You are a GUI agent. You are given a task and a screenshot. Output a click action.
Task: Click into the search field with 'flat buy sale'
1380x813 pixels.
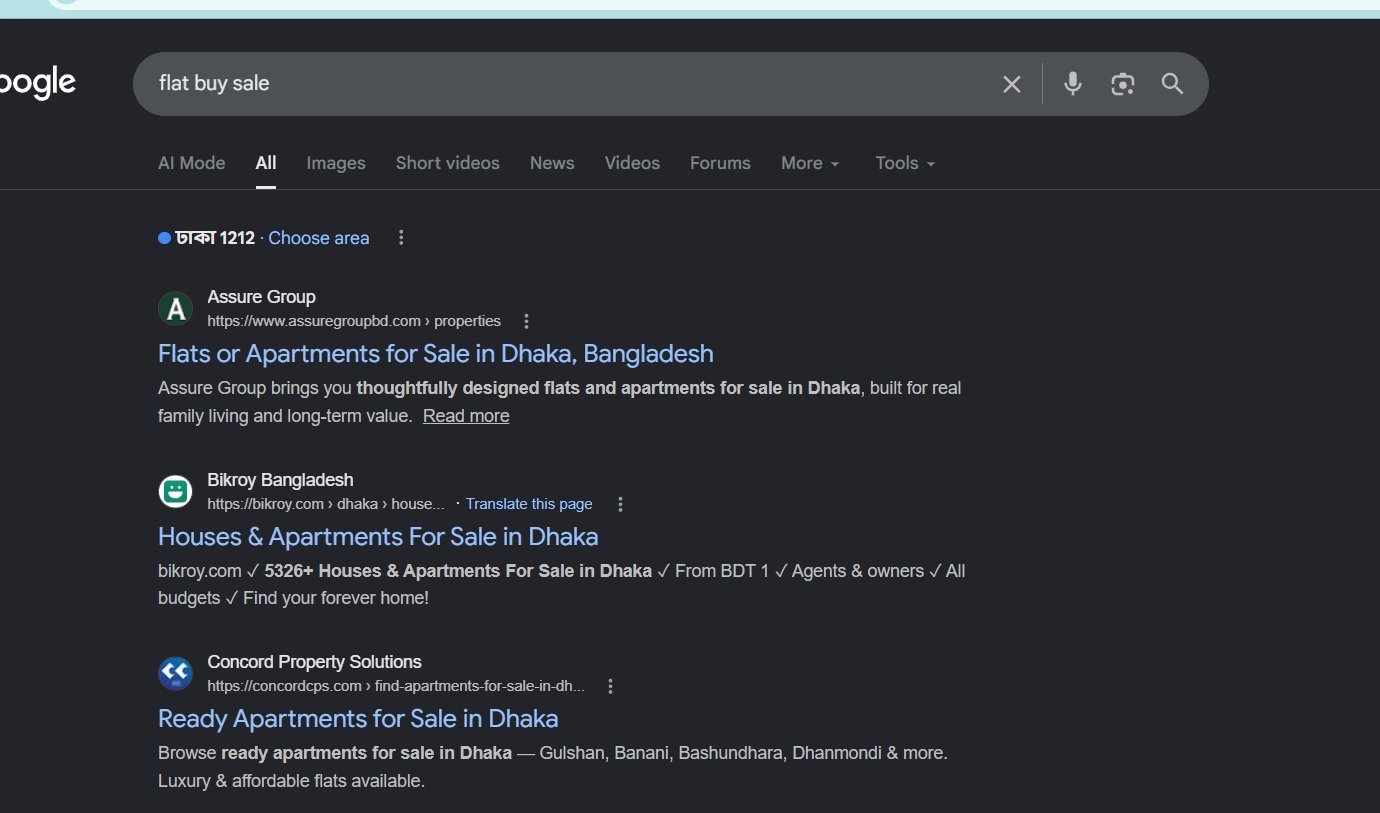pos(570,84)
